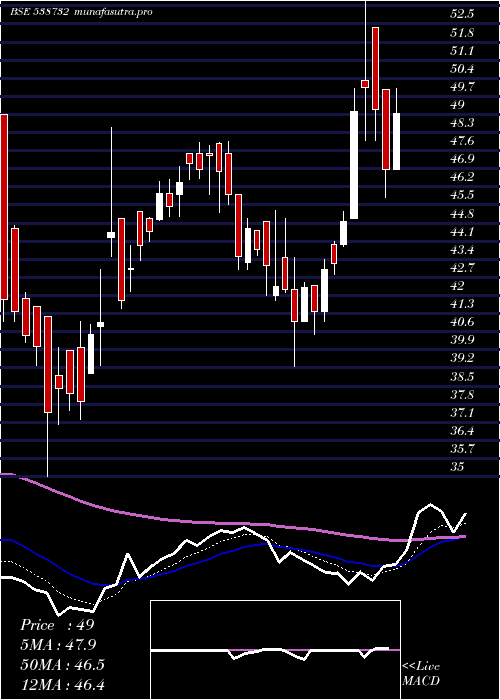500x700 pixels.
Task: Click the '5MA : 47.9' readout
Action: (x=58, y=645)
